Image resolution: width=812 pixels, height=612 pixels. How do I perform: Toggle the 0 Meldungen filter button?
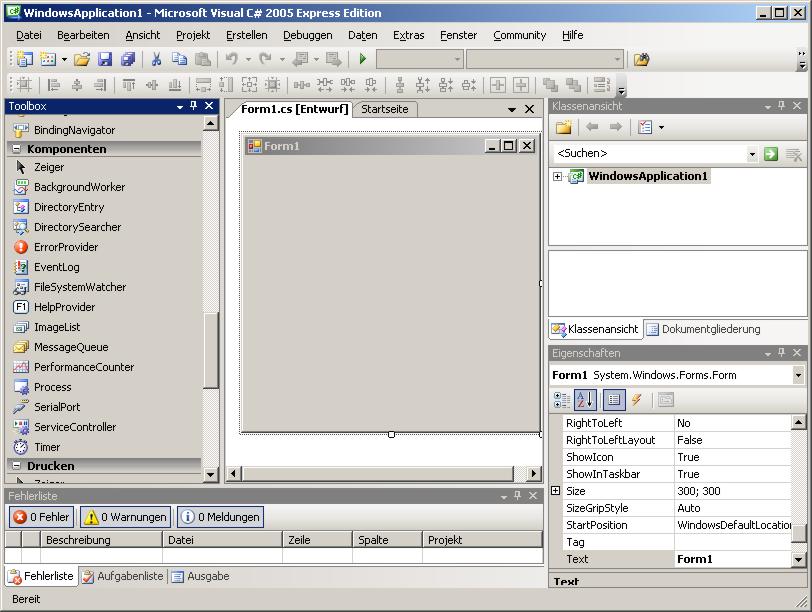(221, 517)
